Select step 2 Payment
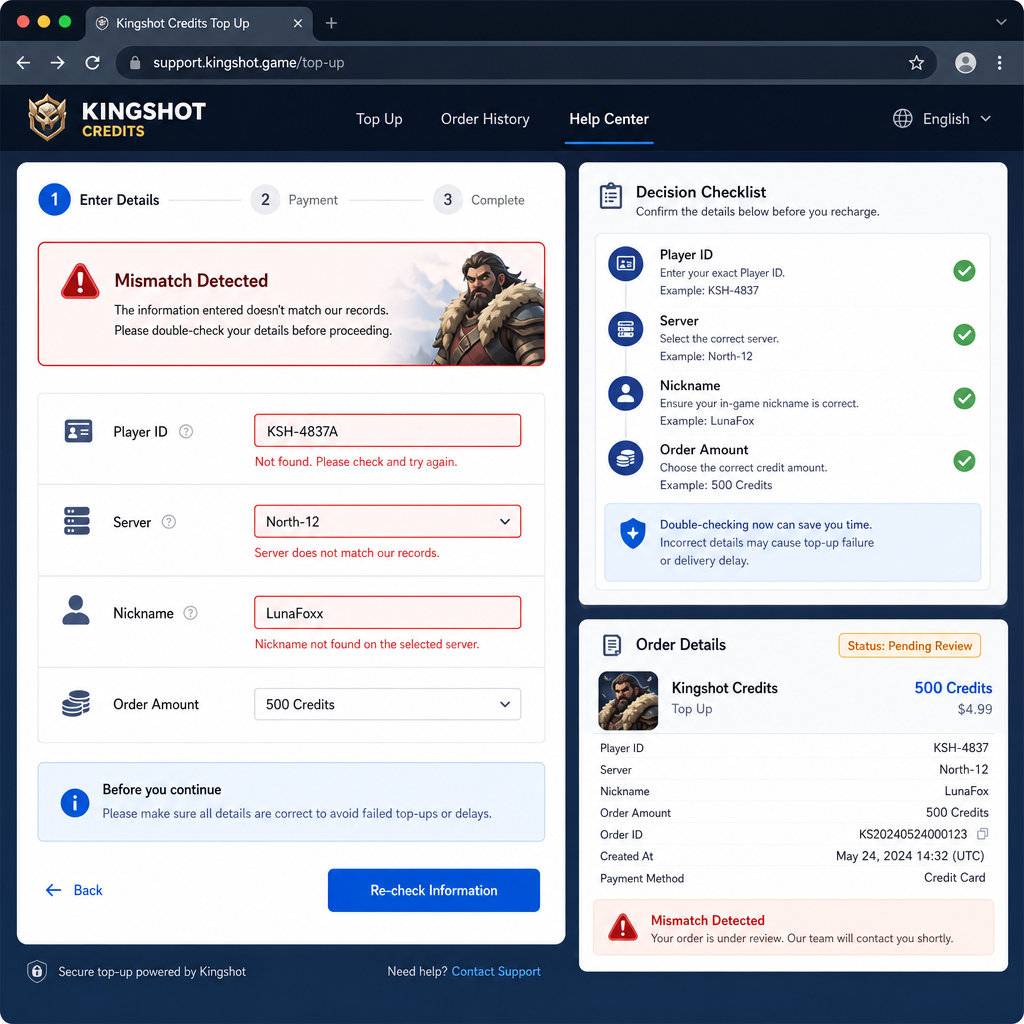1024x1024 pixels. click(294, 200)
